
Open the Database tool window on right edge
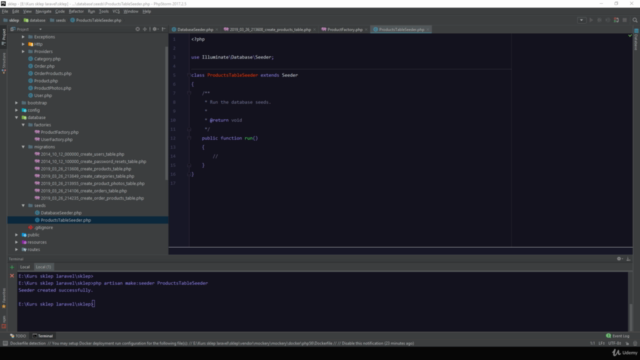pos(636,41)
